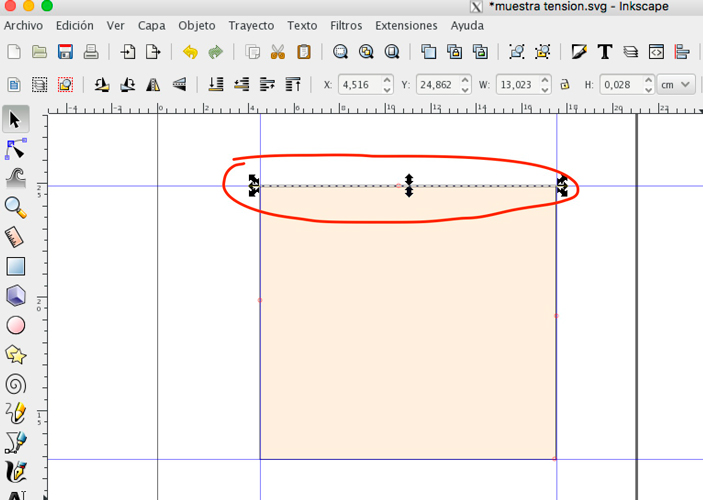
Task: Flip selection vertically
Action: pos(179,84)
